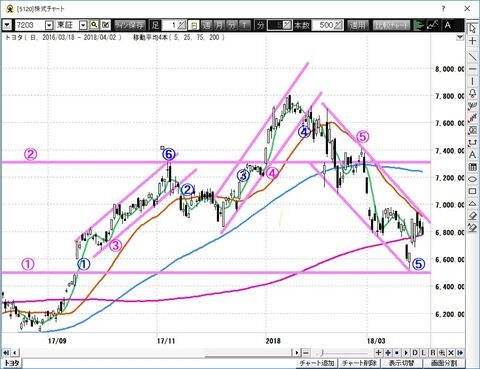Image resolution: width=480 pixels, height=369 pixels.
Task: Select the text annotation 'A' tool in right toolbar
Action: [x=472, y=155]
